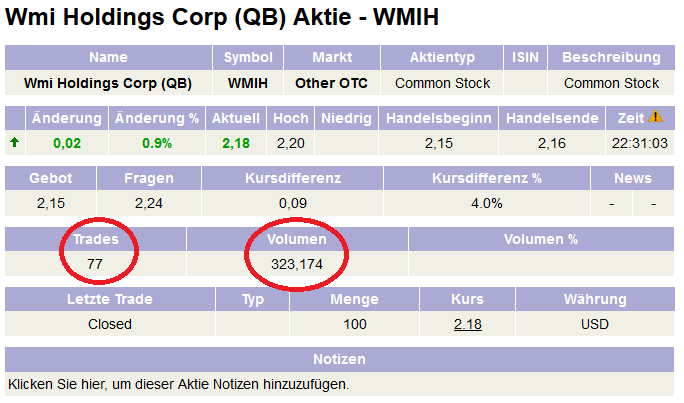Click the trades count value 77
Screen dimensions: 684x403
coord(96,264)
